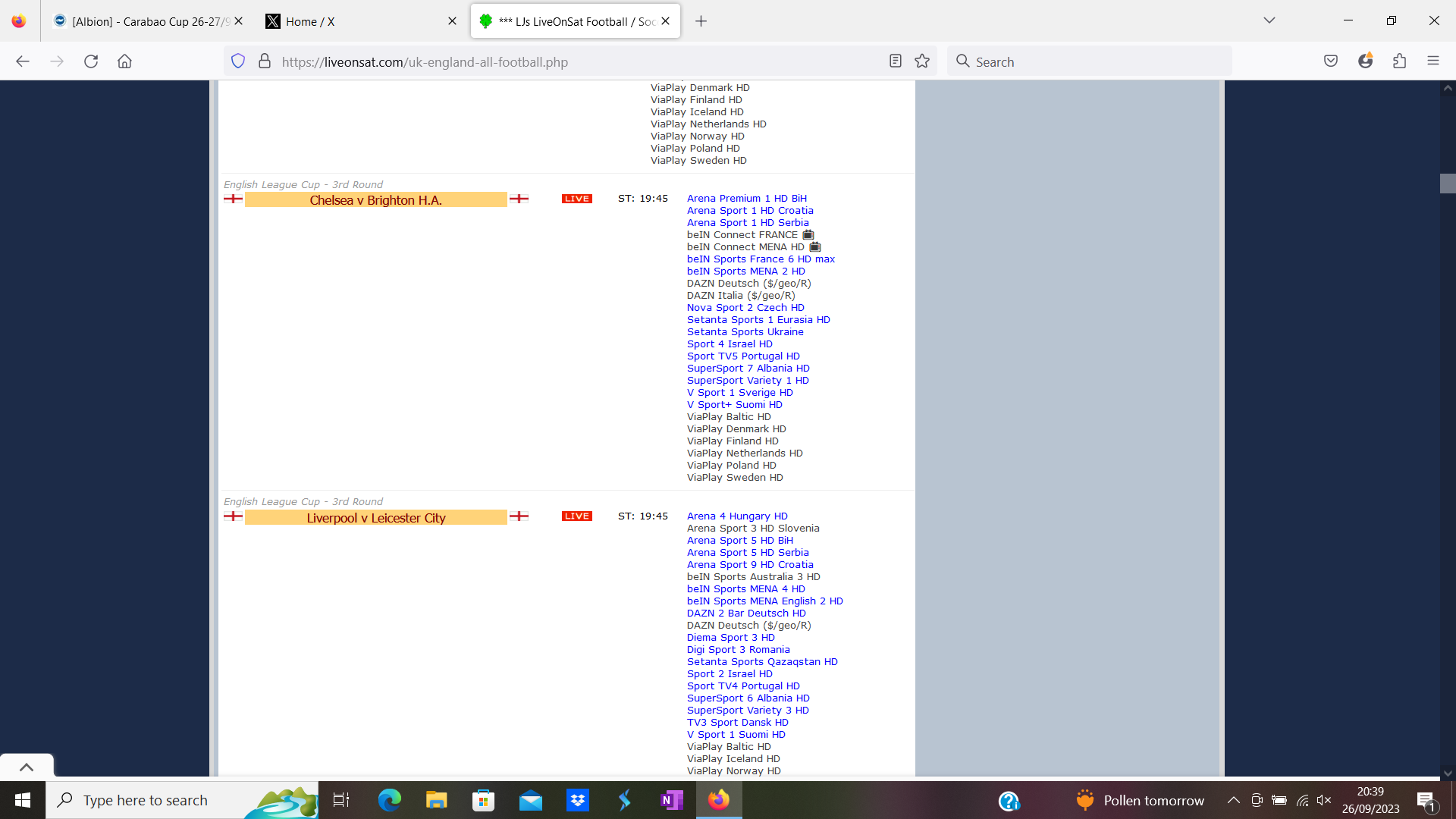Open Digi Sport 3 Romania link
The height and width of the screenshot is (819, 1456).
[x=739, y=650]
